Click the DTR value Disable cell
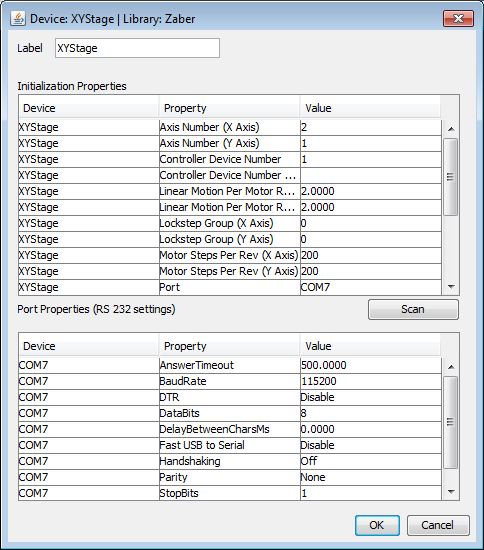Image resolution: width=484 pixels, height=550 pixels. (x=371, y=397)
